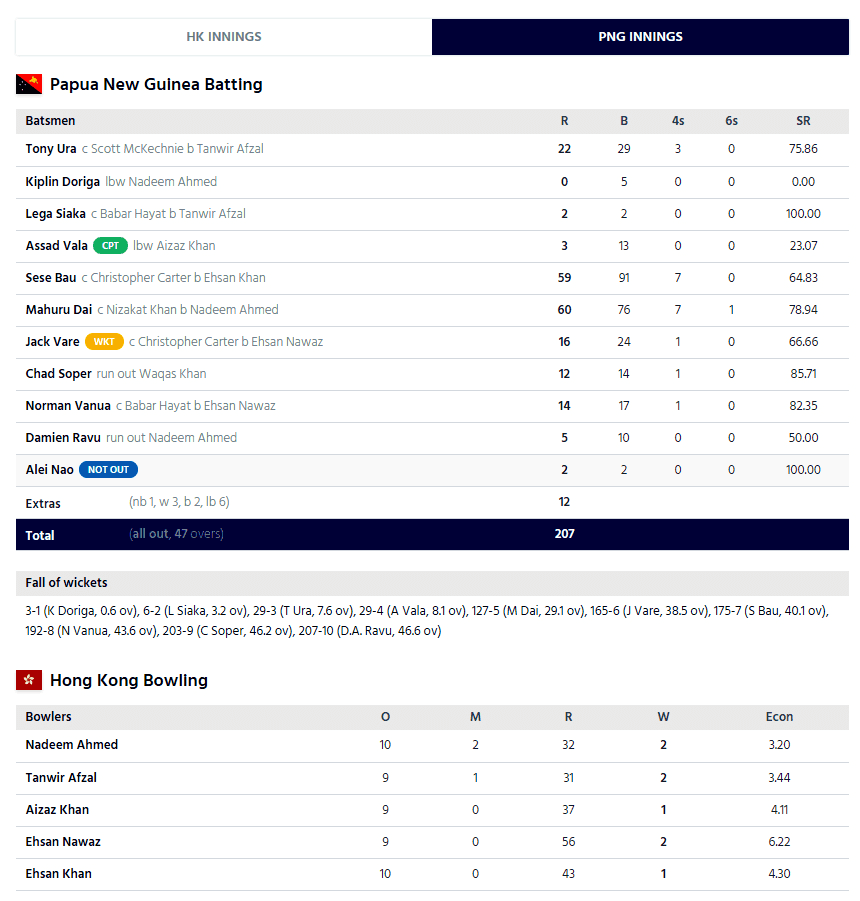Click the Papua New Guinea flag icon

(x=28, y=84)
